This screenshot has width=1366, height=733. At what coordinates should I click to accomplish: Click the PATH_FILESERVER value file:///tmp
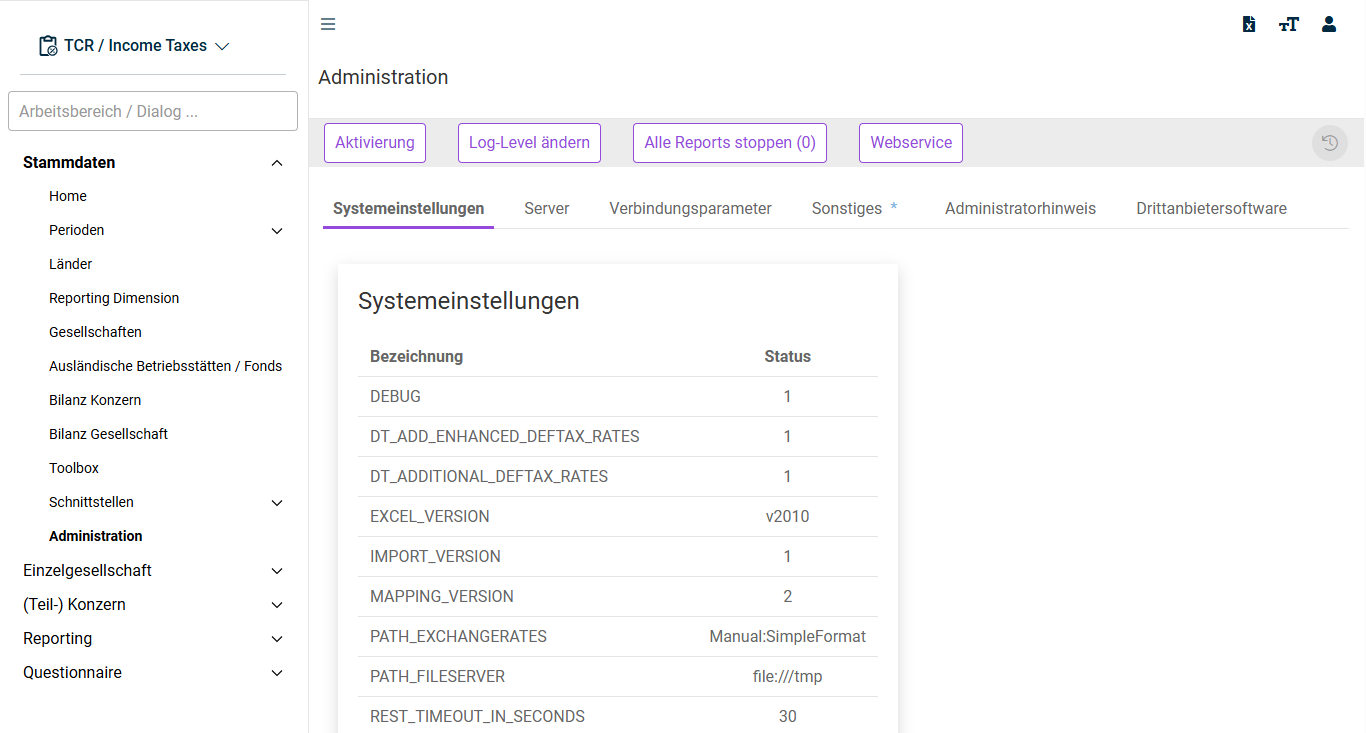click(x=787, y=677)
